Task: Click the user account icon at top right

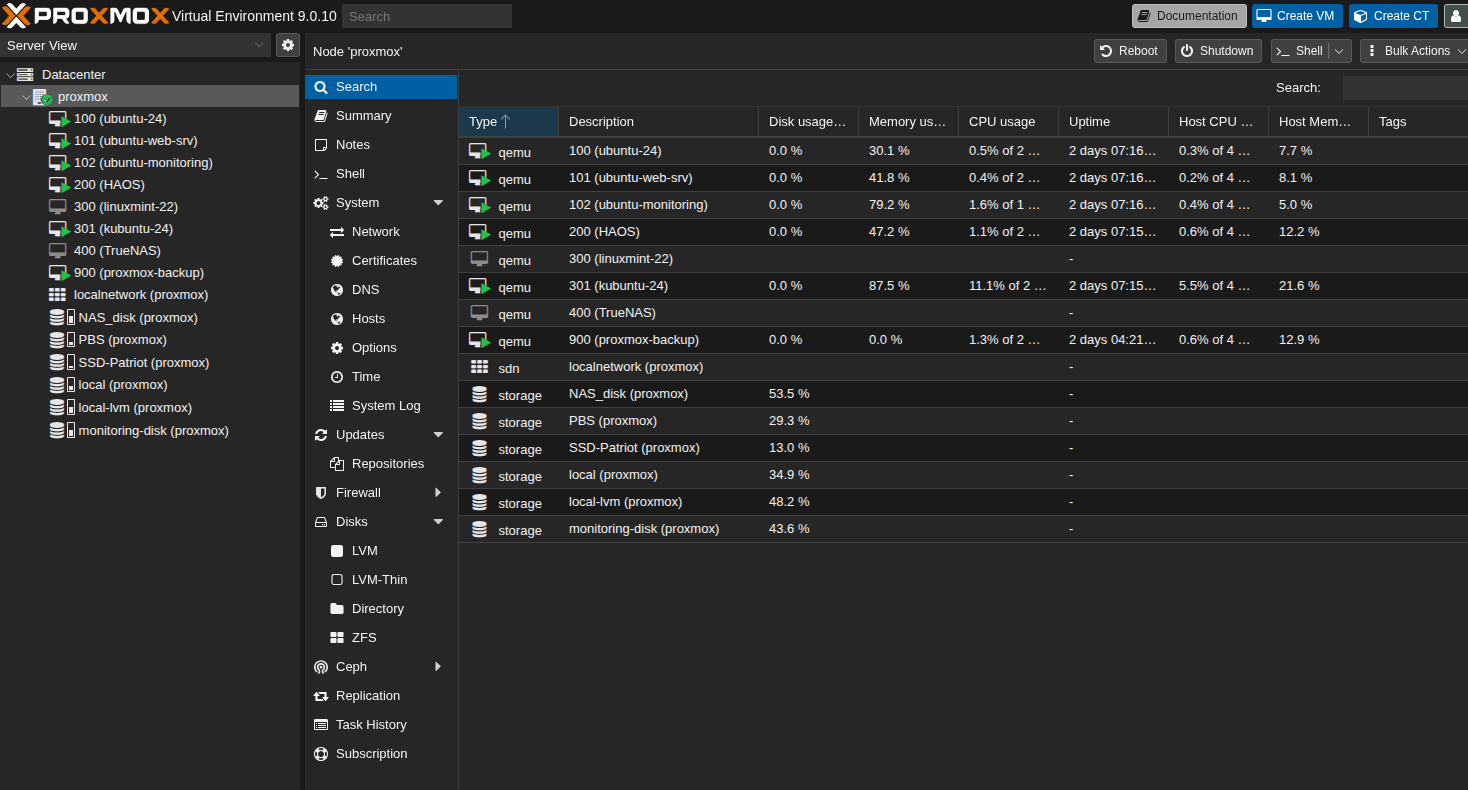Action: [1455, 16]
